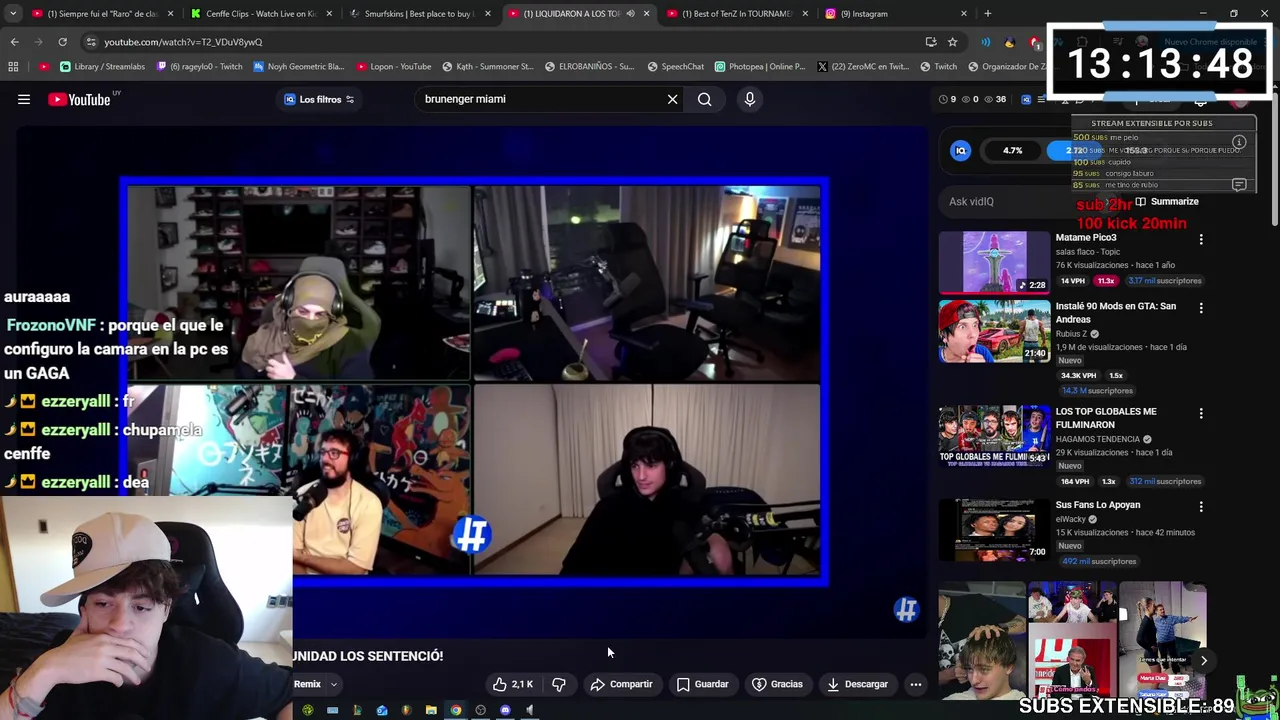Open a new browser tab
Image resolution: width=1280 pixels, height=720 pixels.
point(987,14)
